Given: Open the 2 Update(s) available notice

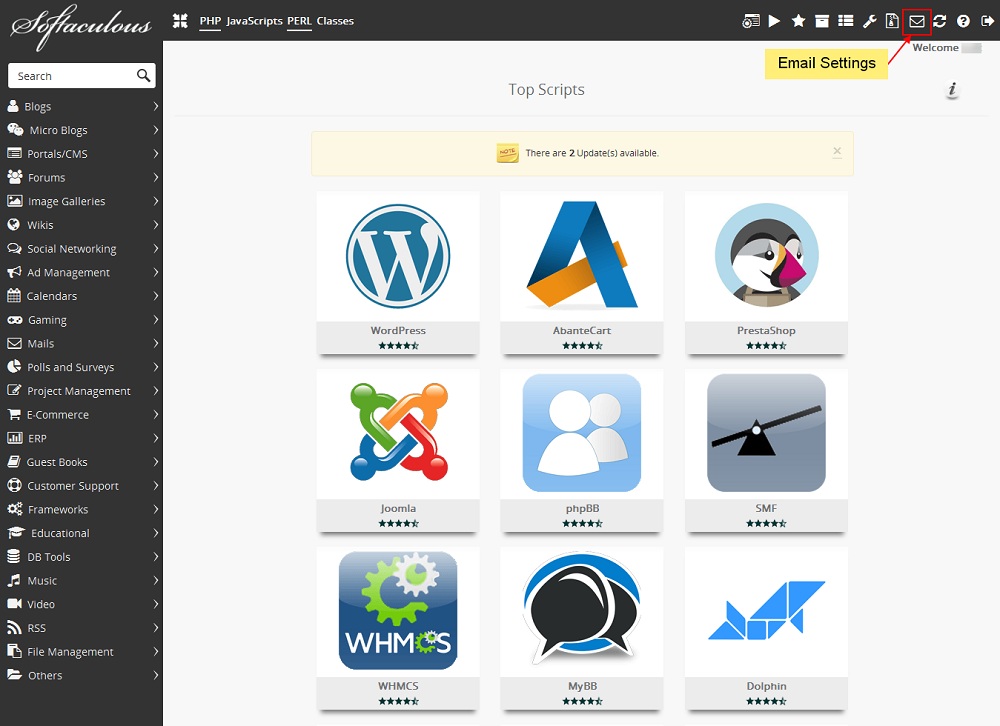Looking at the screenshot, I should click(592, 153).
